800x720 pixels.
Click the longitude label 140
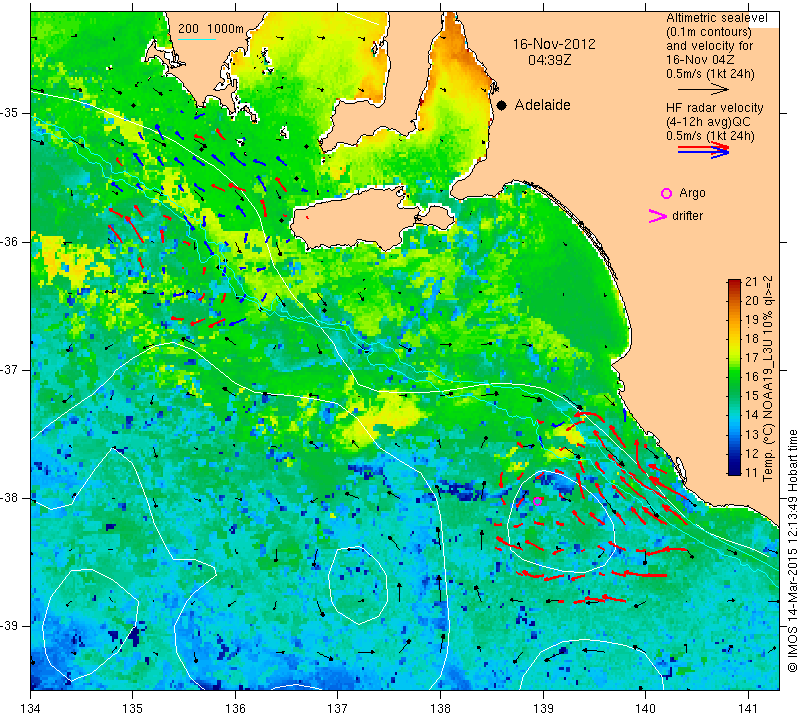[x=645, y=709]
